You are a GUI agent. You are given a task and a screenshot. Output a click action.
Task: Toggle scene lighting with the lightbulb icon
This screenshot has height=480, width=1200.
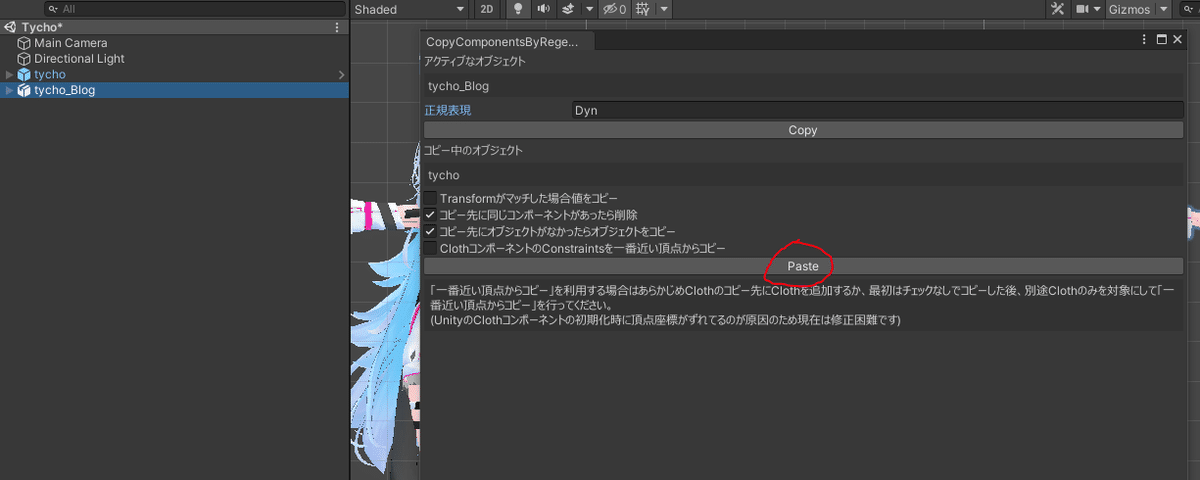(x=518, y=9)
